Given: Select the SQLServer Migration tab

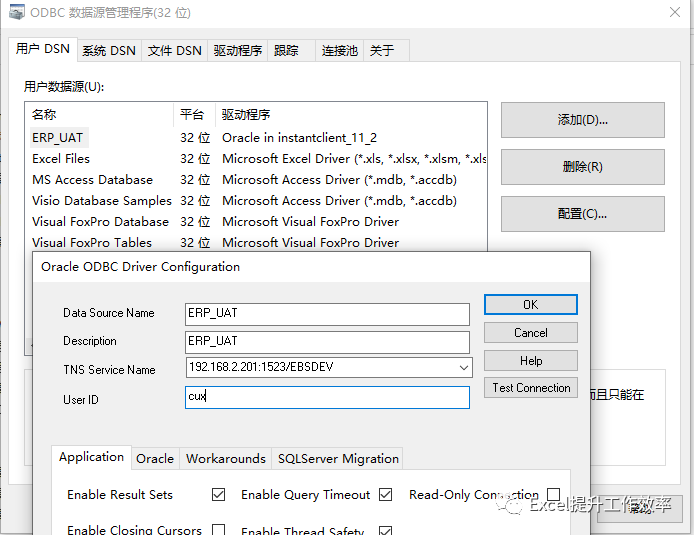Looking at the screenshot, I should click(338, 458).
